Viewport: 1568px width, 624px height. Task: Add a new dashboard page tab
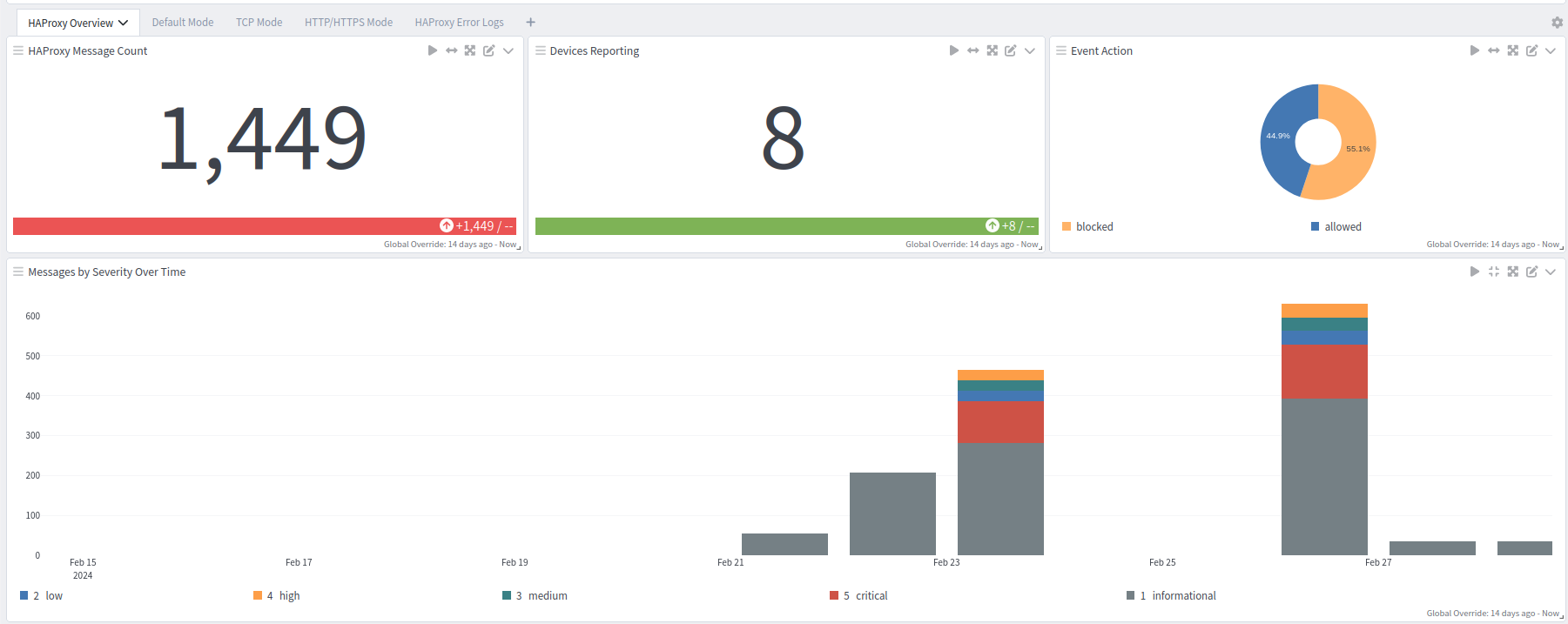pos(530,23)
